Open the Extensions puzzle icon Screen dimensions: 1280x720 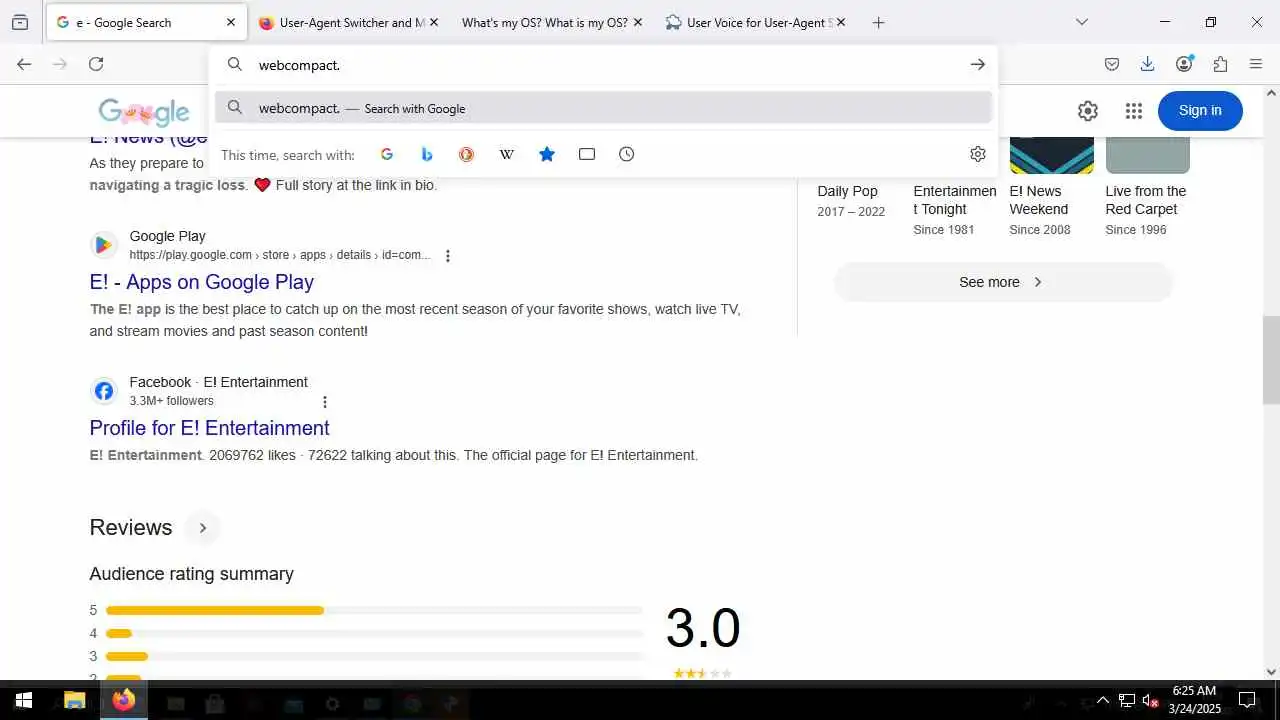(1220, 64)
